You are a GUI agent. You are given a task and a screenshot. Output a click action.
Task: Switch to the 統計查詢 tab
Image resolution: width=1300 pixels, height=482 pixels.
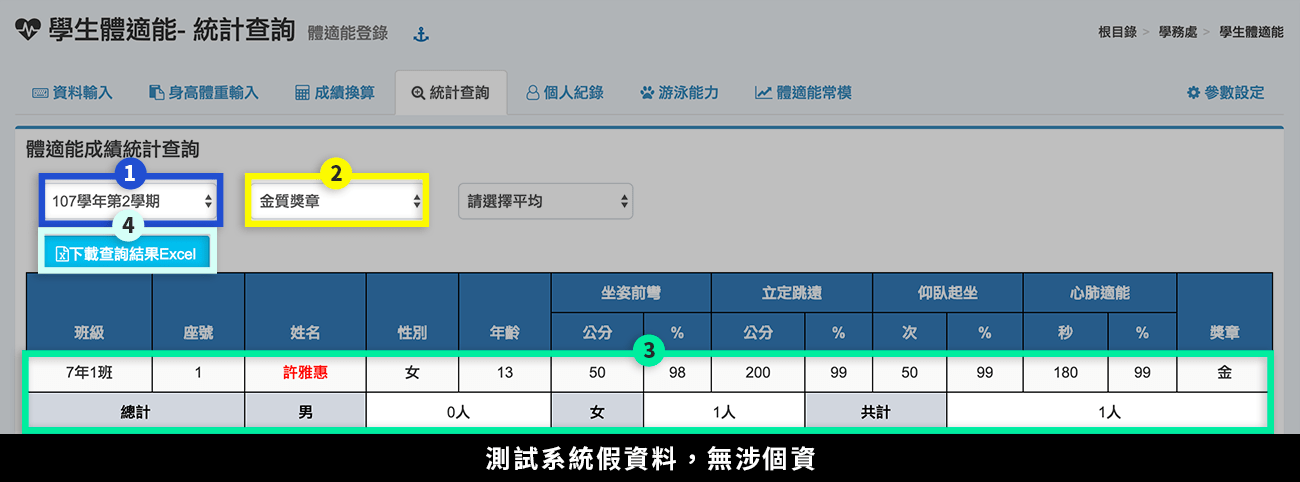[451, 93]
